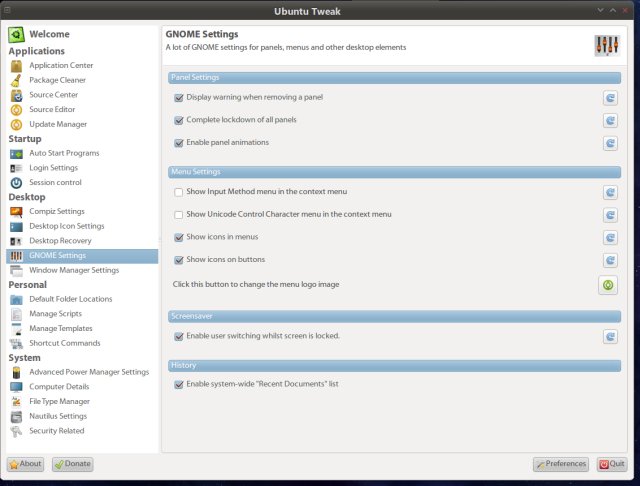Open the Welcome page
The width and height of the screenshot is (640, 486).
pos(49,34)
